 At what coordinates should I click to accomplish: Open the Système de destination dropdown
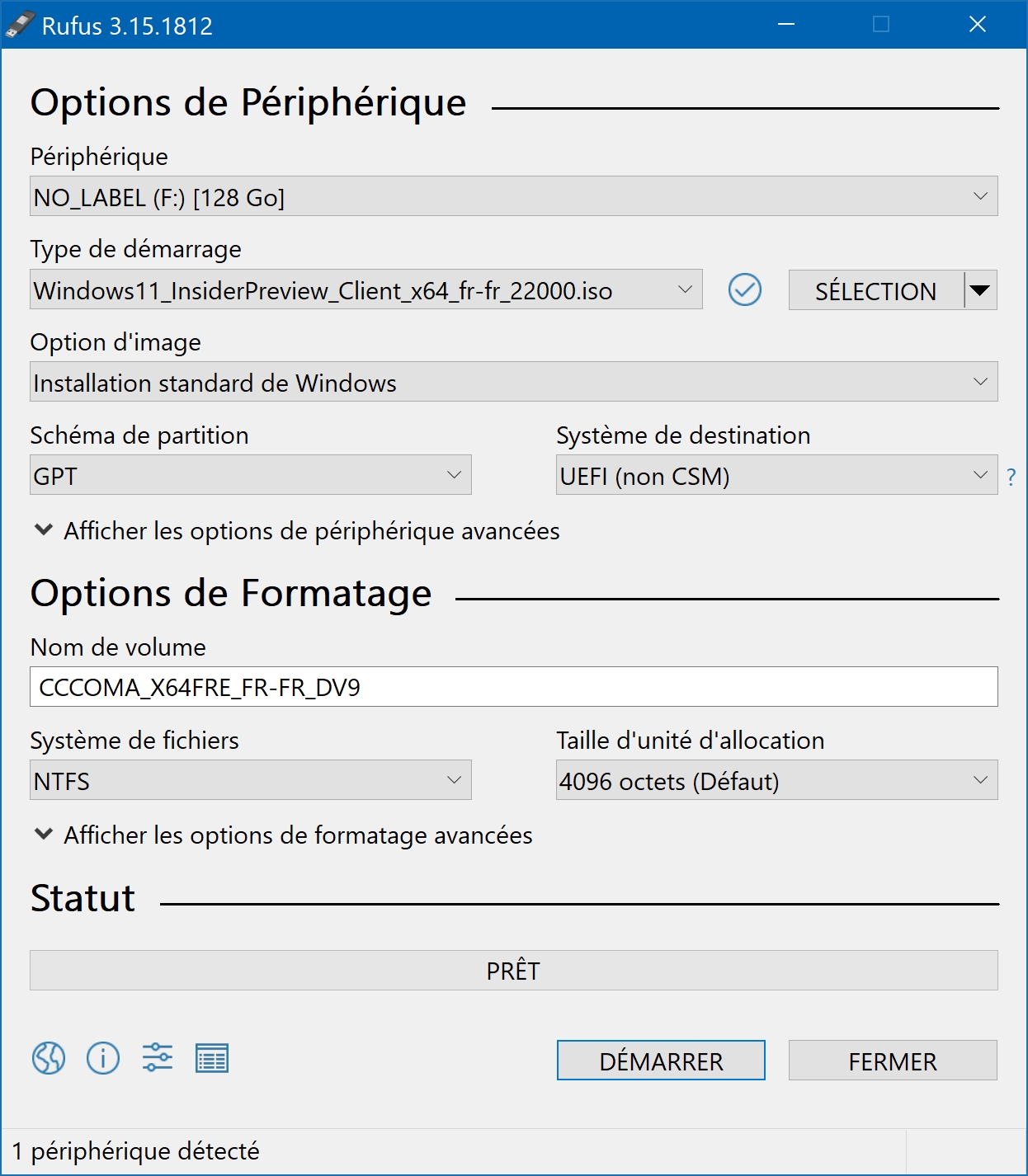pyautogui.click(x=776, y=475)
